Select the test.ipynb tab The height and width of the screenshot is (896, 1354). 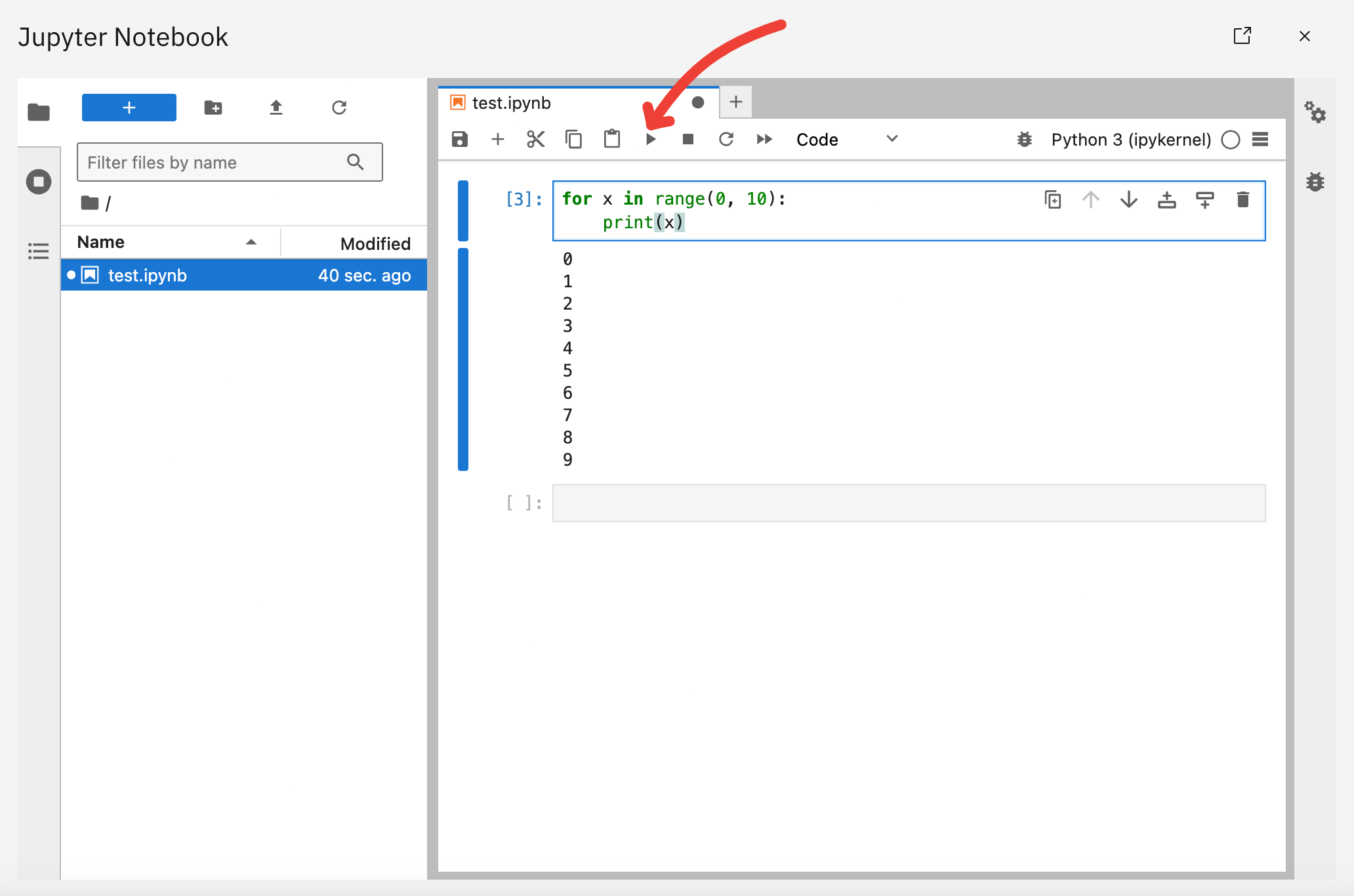(x=511, y=101)
